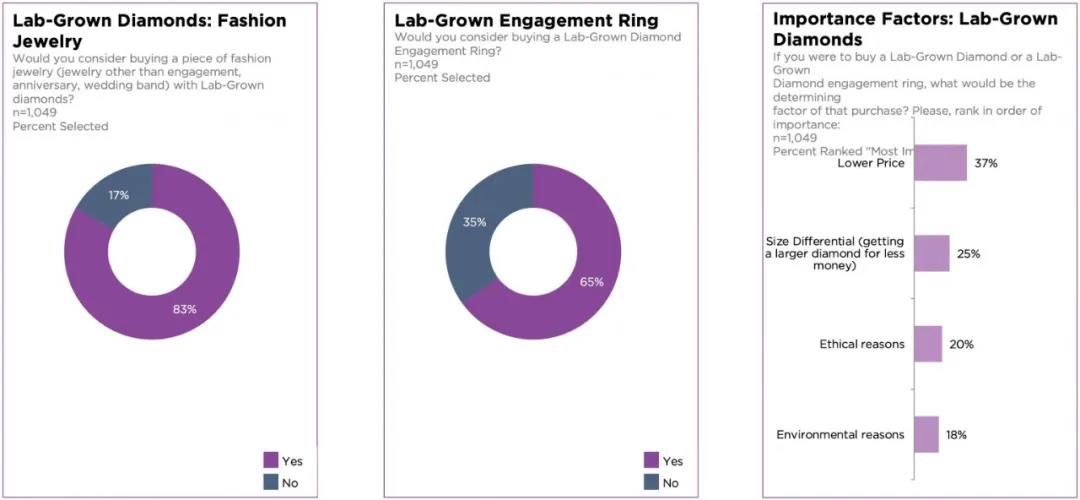Click the Yes legend text in Engagement Ring chart
Screen dimensions: 1080x500
point(673,461)
